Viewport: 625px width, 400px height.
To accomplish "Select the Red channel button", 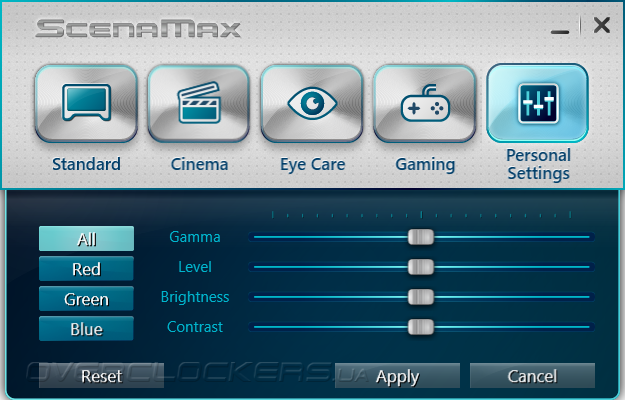I will point(86,269).
